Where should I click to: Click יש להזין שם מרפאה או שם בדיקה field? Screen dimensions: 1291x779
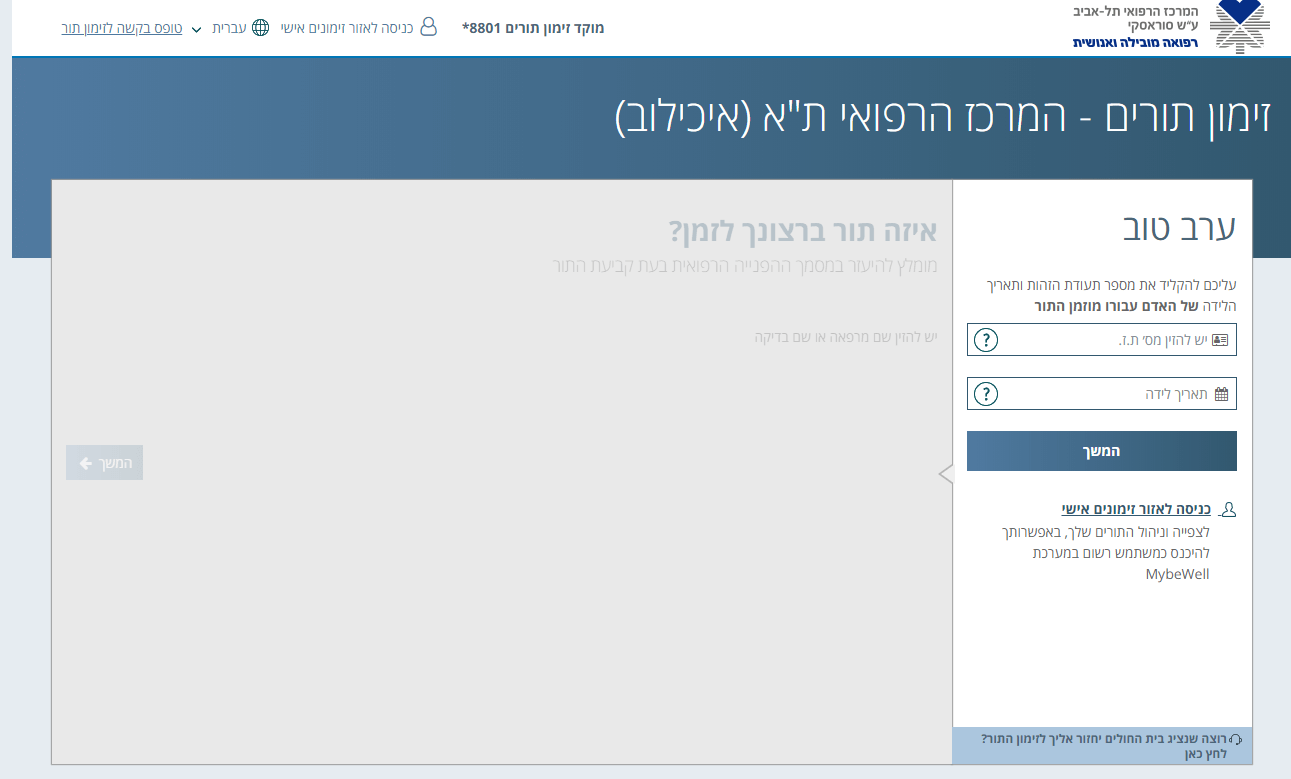846,337
